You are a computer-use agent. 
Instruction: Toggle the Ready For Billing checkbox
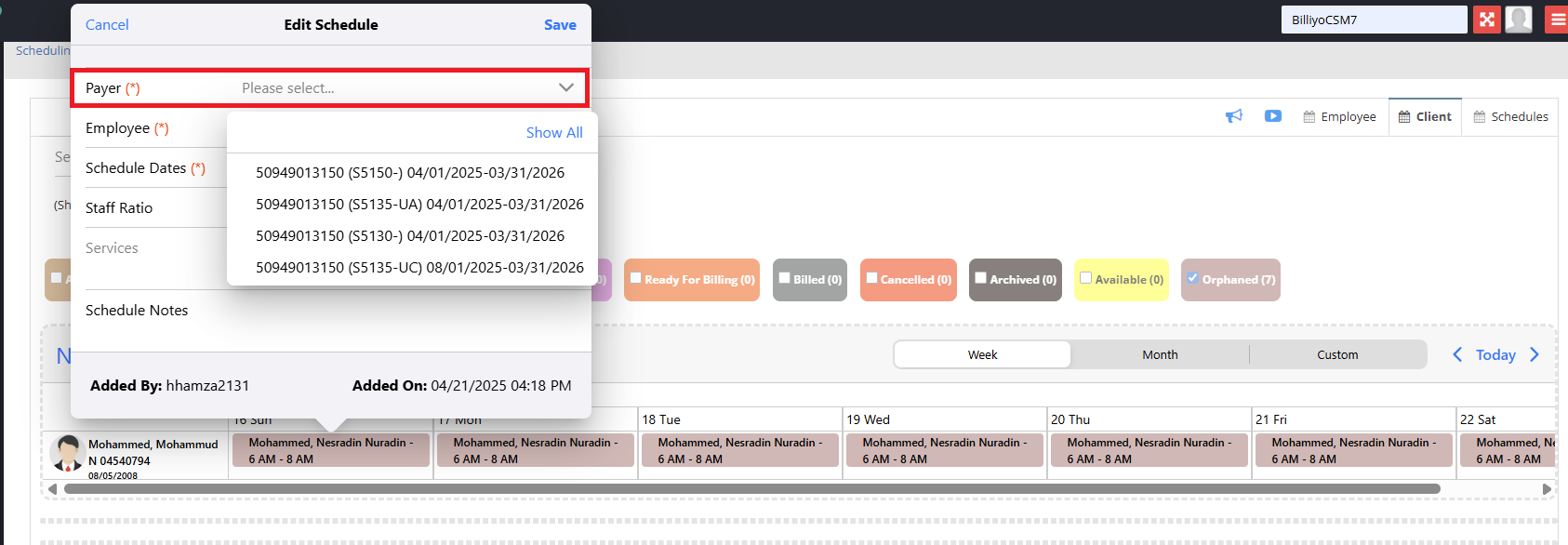(x=636, y=278)
